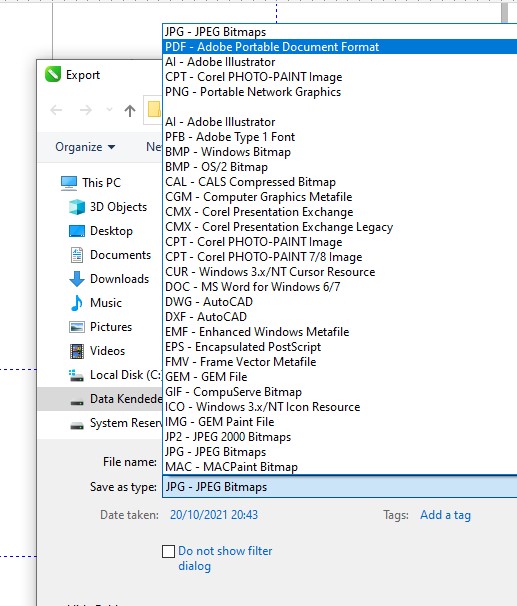Choose JPG - JPEG Bitmaps at list top

[340, 32]
